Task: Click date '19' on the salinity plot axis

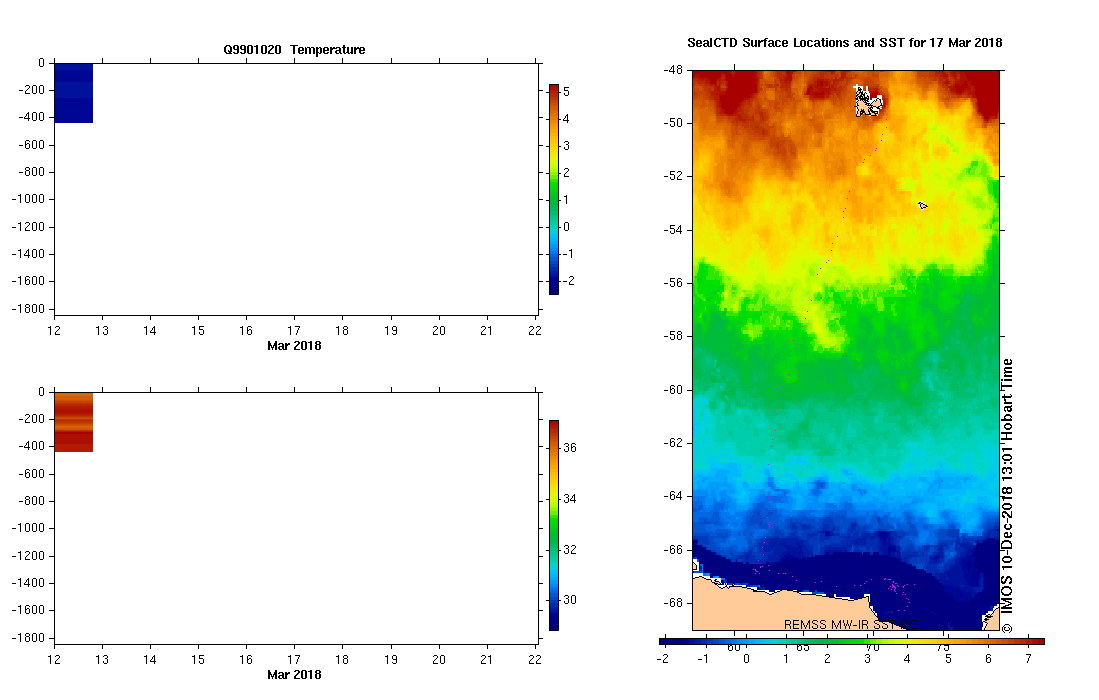Action: click(390, 660)
